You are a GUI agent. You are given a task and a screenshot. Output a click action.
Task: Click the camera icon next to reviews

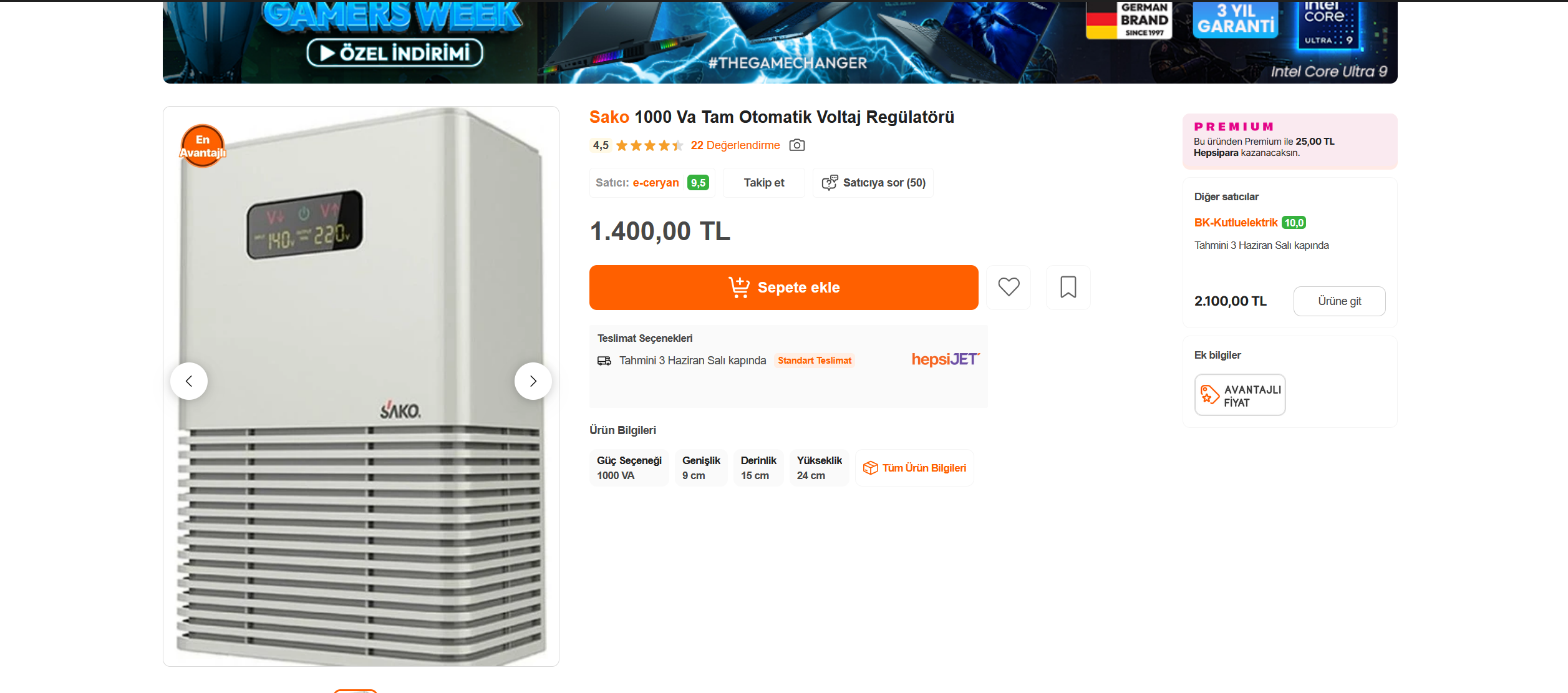796,145
